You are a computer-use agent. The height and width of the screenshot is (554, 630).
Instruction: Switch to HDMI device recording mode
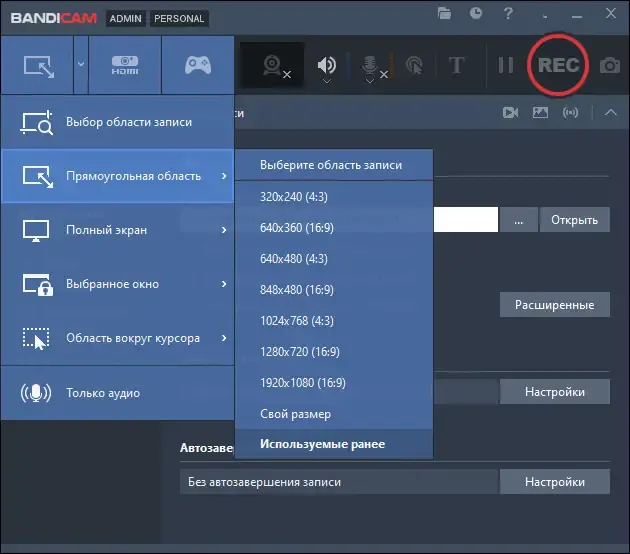pos(125,65)
